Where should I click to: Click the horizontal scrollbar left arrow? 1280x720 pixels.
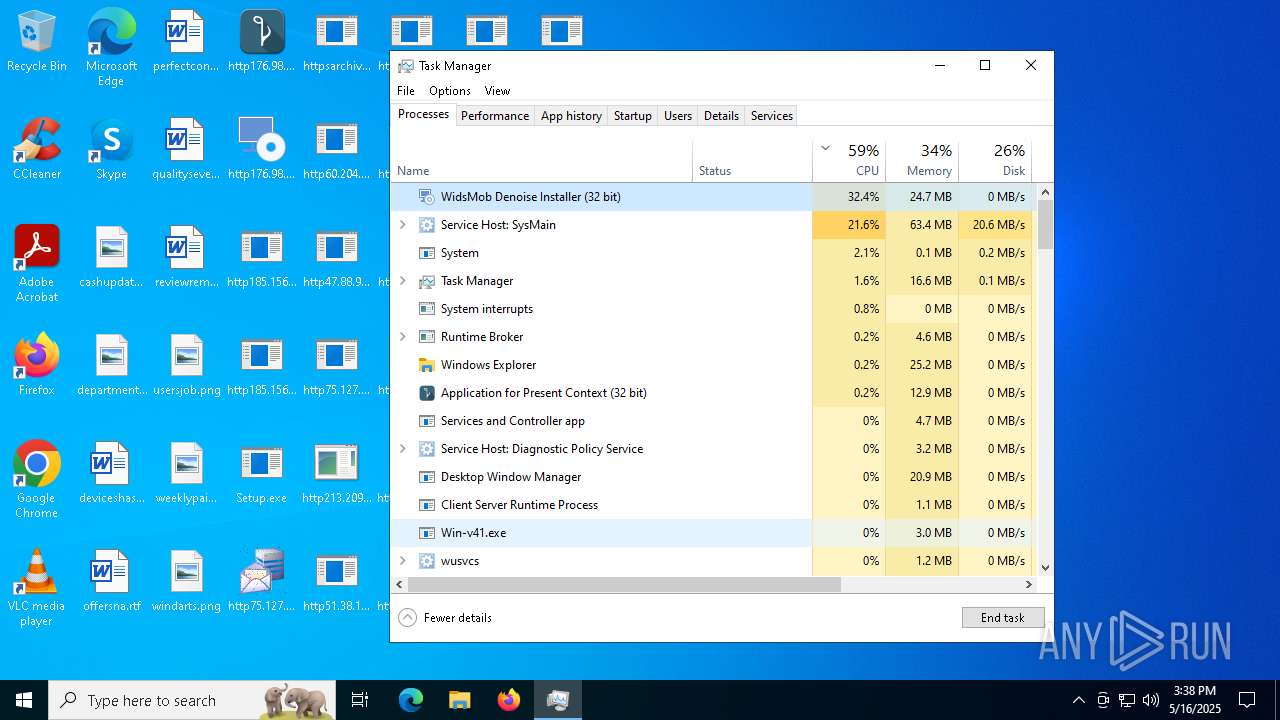coord(400,584)
